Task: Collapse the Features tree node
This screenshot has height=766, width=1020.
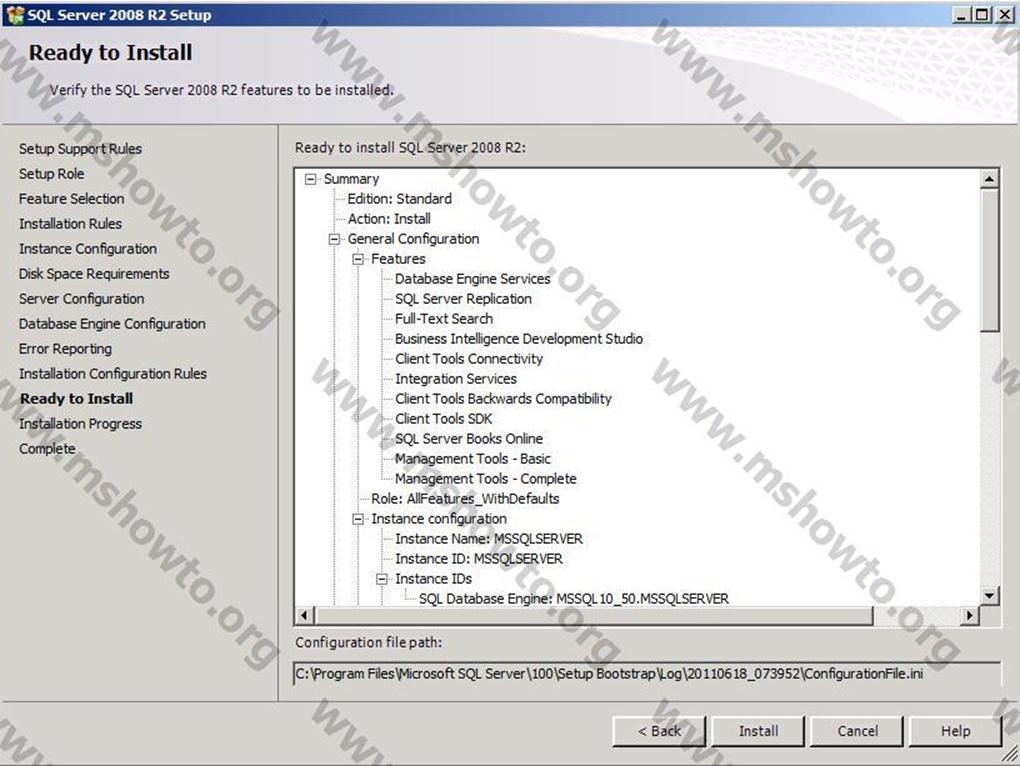Action: [358, 259]
